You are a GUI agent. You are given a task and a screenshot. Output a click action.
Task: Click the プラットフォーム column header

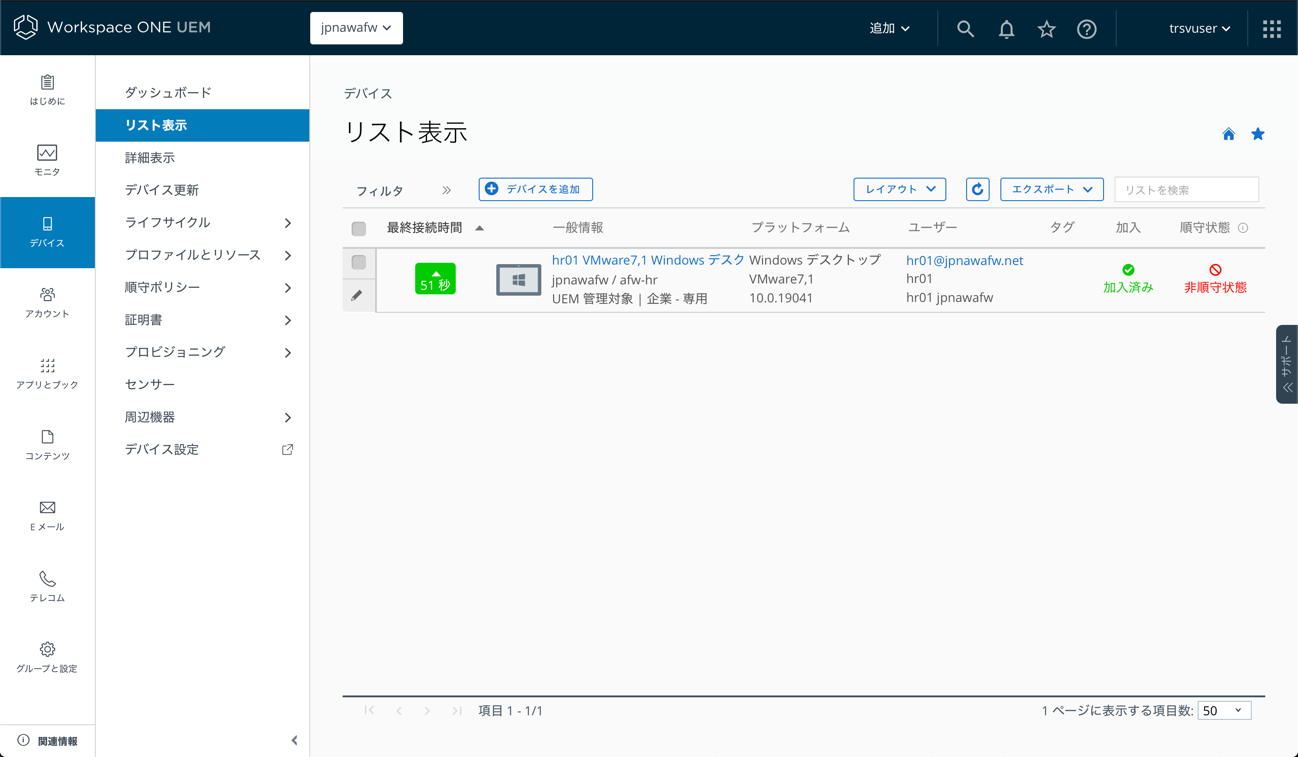[800, 228]
